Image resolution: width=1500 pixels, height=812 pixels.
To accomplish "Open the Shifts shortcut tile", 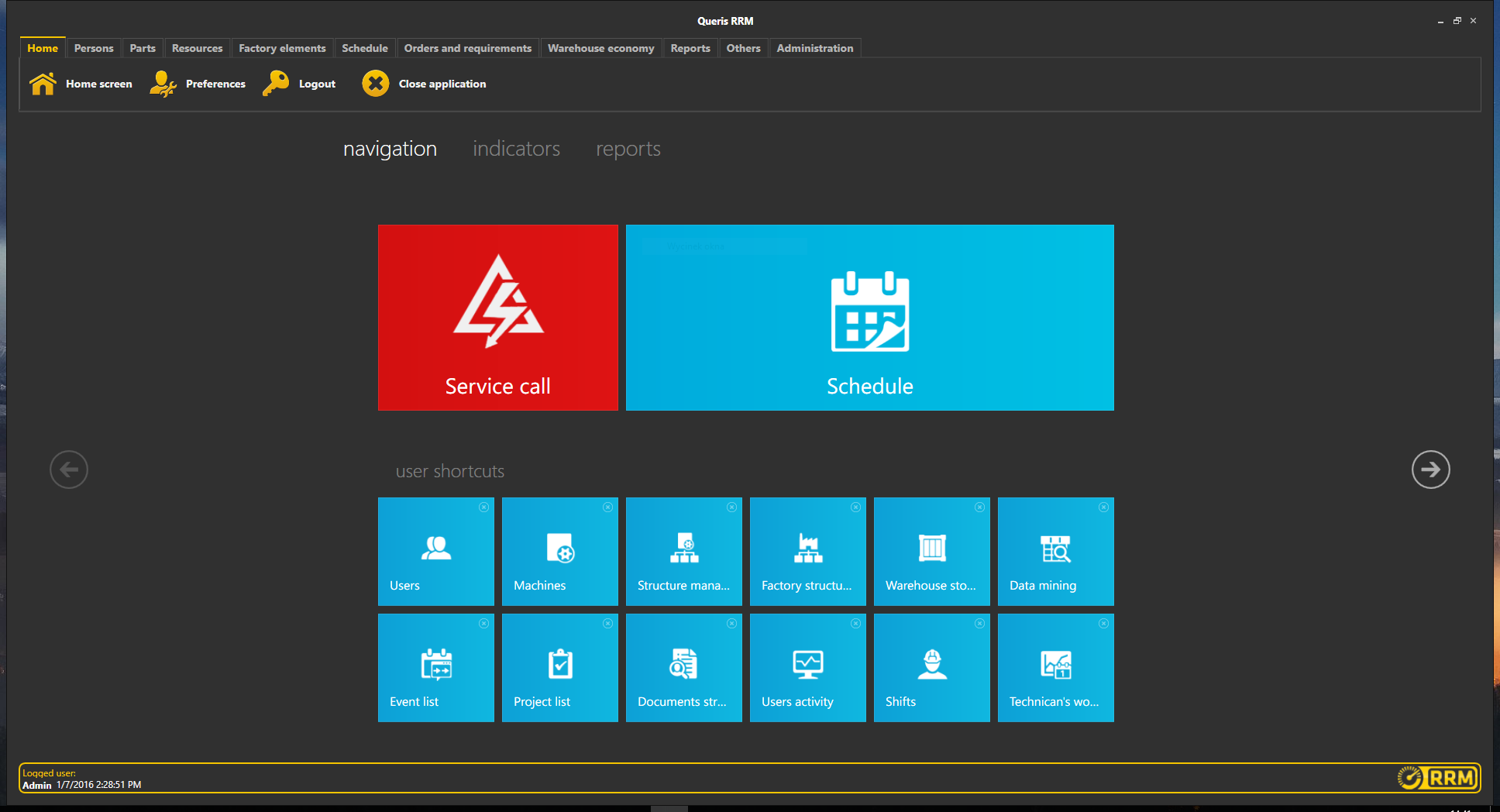I will 931,667.
